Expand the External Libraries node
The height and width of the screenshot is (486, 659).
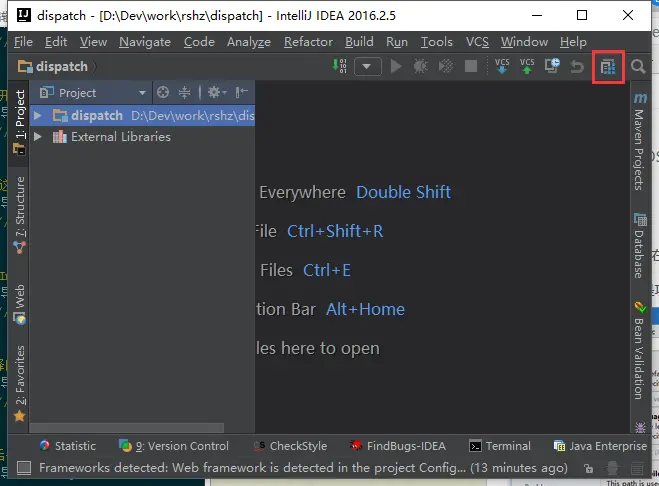click(x=37, y=137)
